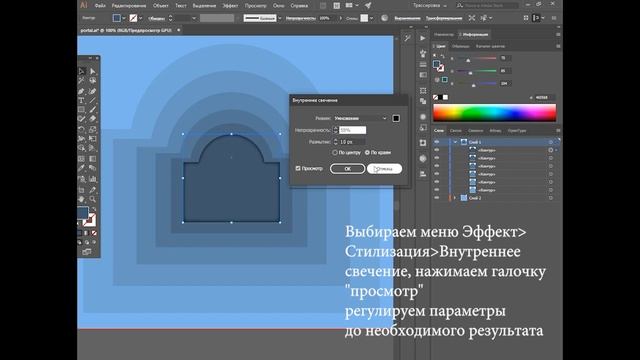The width and height of the screenshot is (640, 360).
Task: Click the hex color field in Color panel
Action: click(x=544, y=98)
